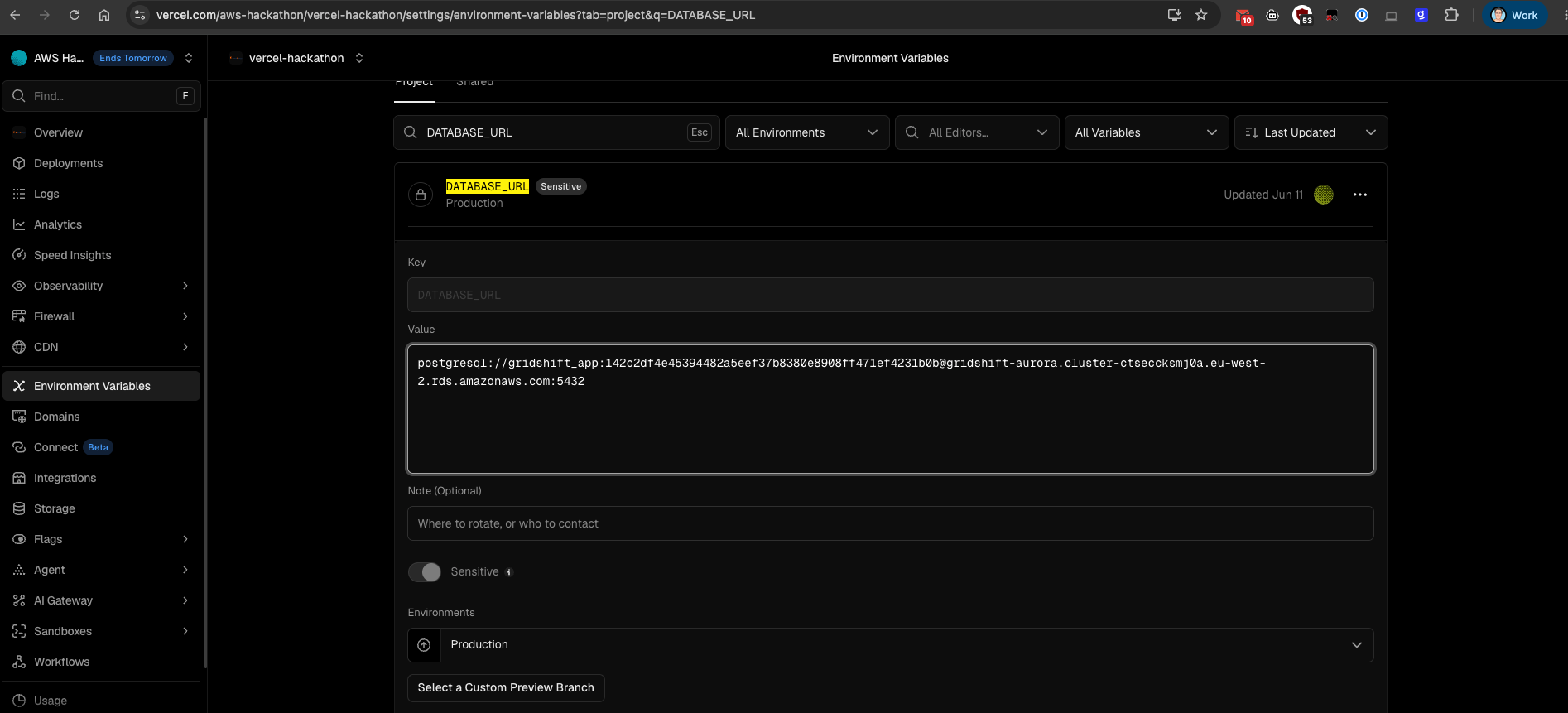Viewport: 1568px width, 713px height.
Task: Reload the current page
Action: [75, 15]
